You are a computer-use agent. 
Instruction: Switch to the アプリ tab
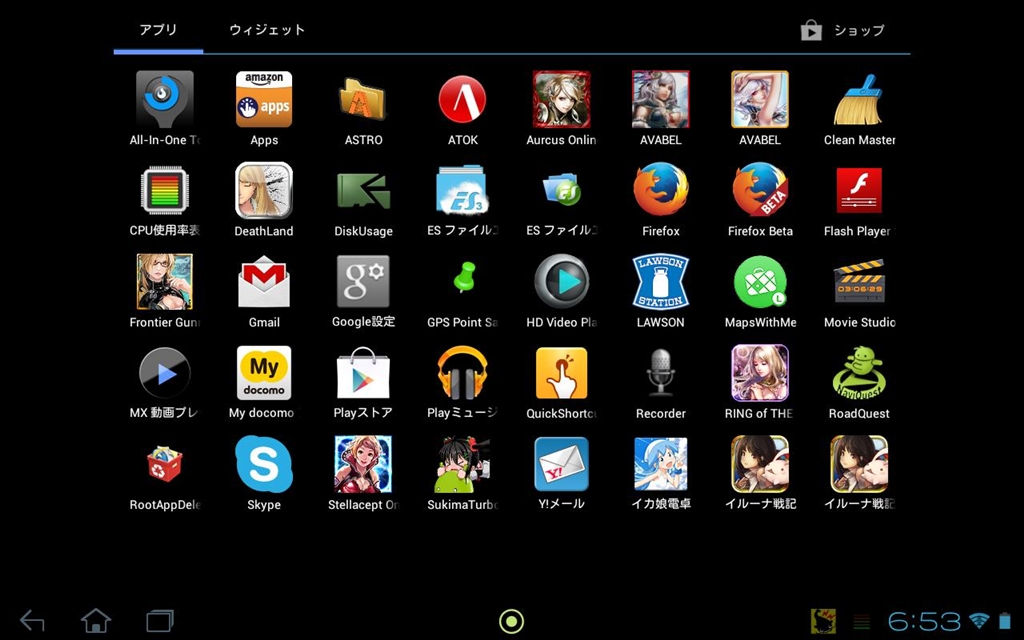(x=158, y=29)
